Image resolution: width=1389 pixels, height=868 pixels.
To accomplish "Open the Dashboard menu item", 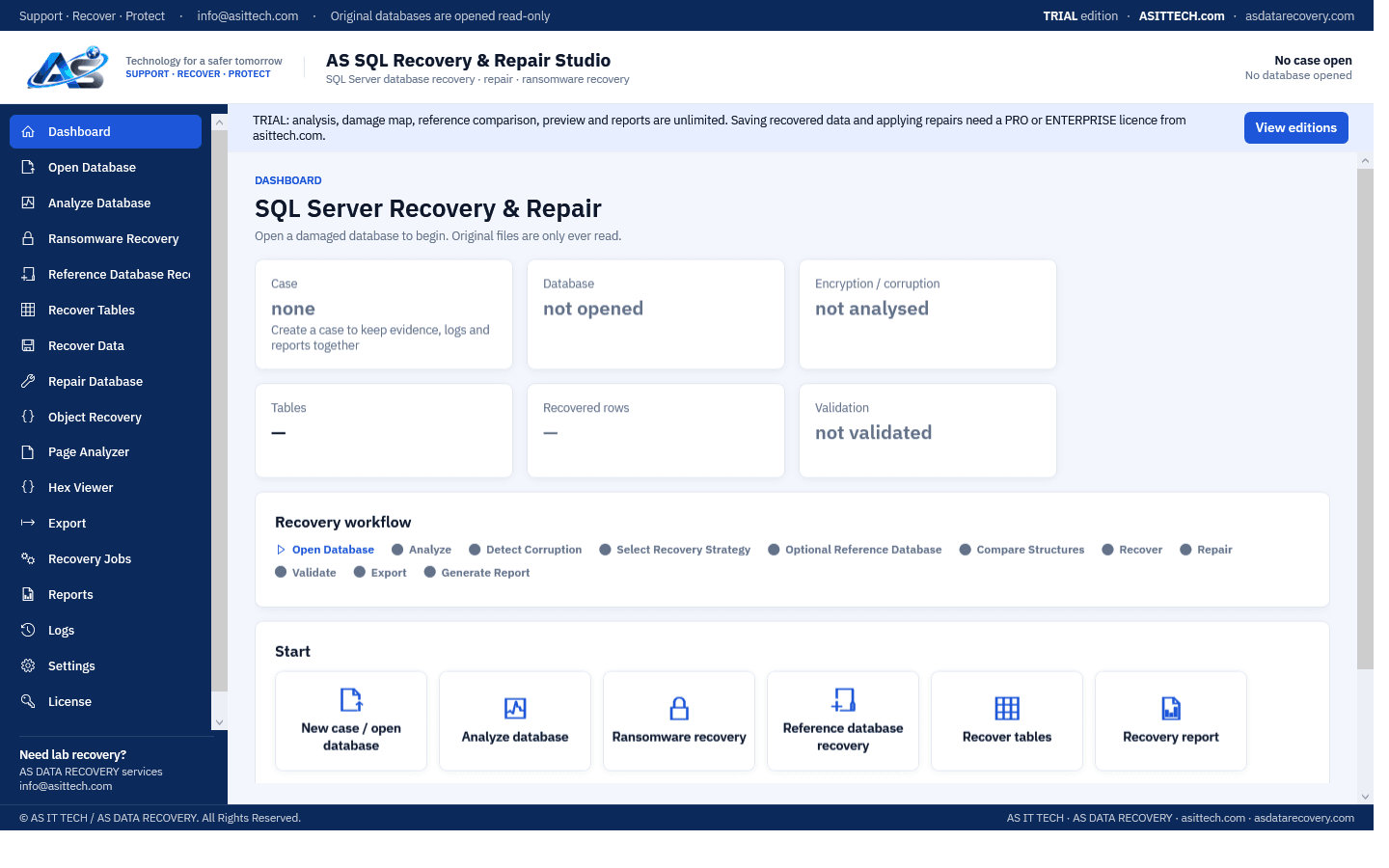I will (x=105, y=131).
